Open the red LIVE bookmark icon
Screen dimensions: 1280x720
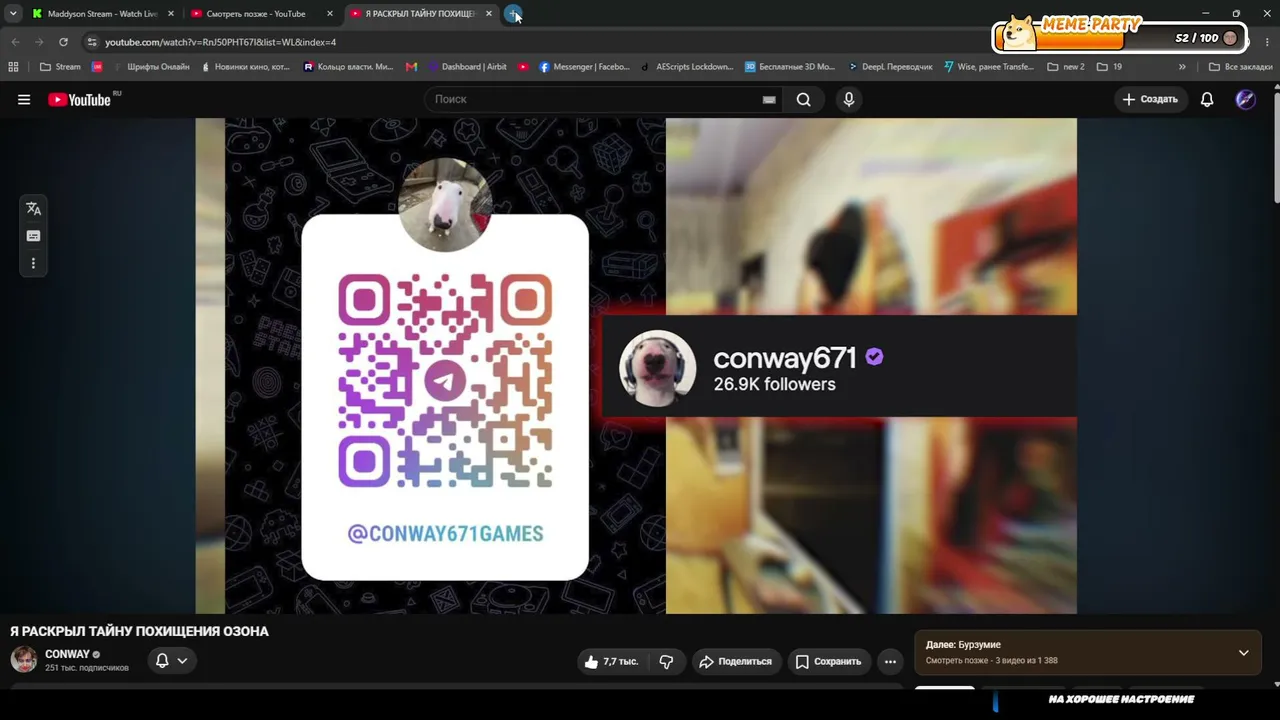click(x=97, y=67)
